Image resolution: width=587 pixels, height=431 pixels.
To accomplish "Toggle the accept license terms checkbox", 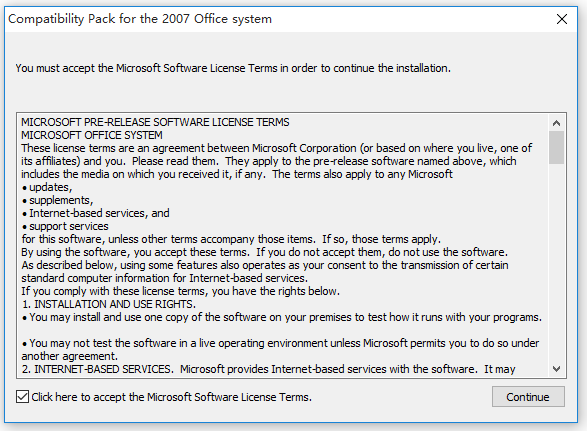I will [22, 397].
